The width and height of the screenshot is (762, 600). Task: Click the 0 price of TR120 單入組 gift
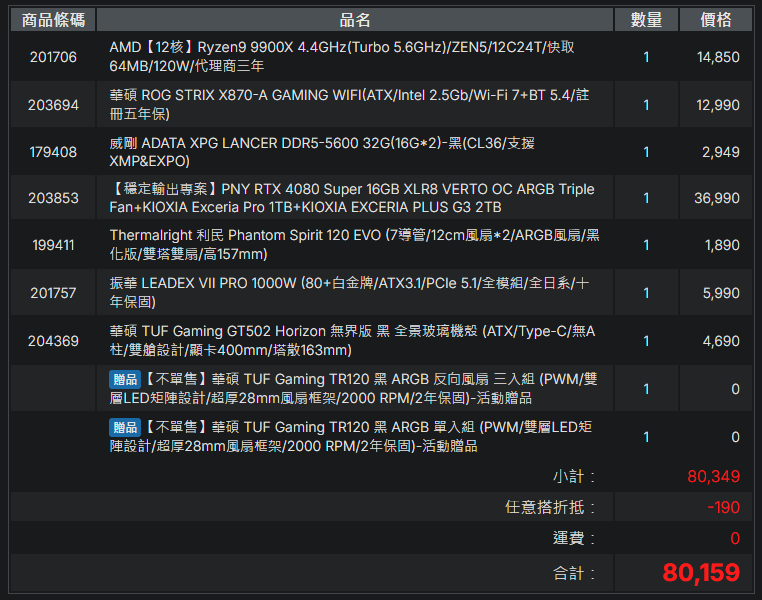click(735, 437)
